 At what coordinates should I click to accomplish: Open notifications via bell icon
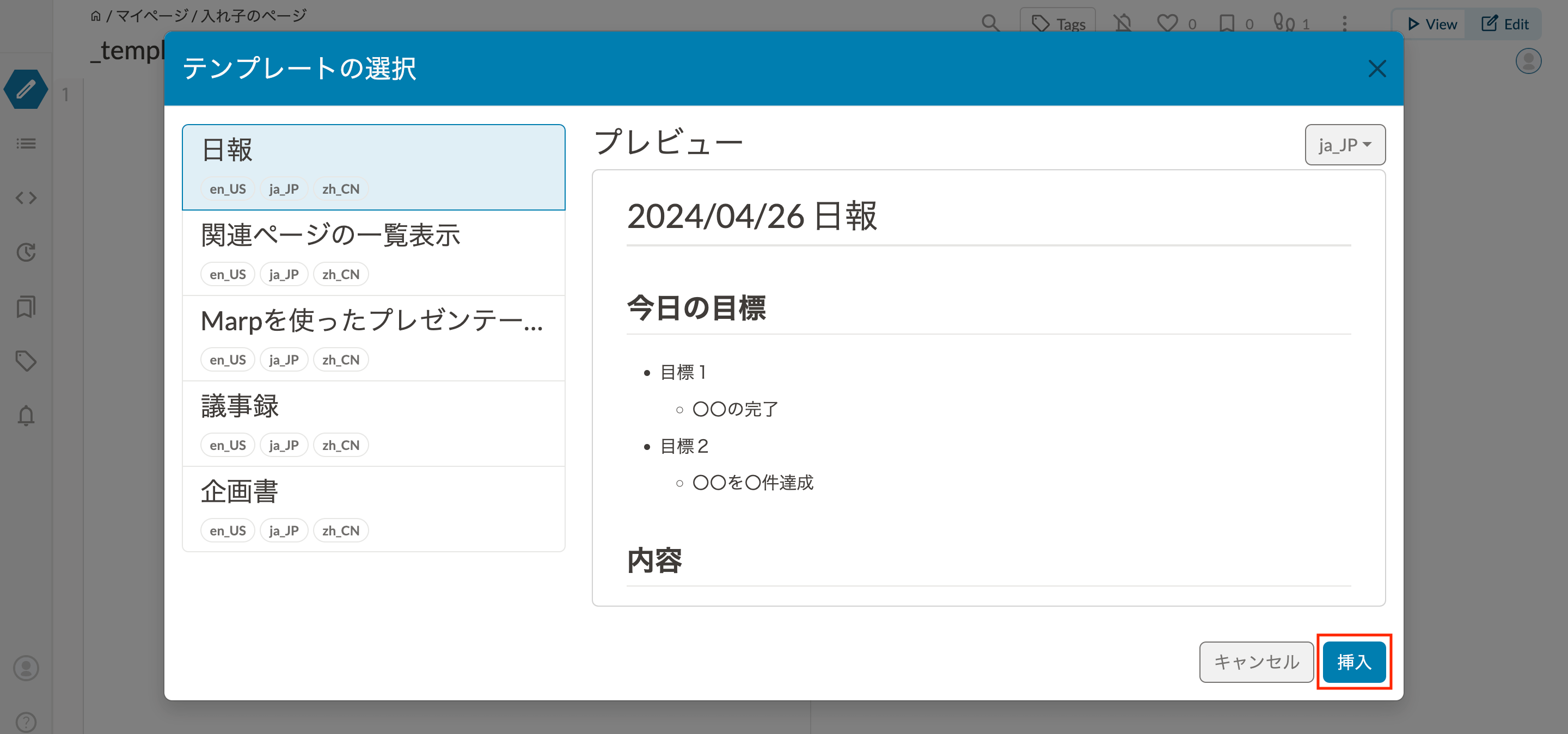click(25, 415)
